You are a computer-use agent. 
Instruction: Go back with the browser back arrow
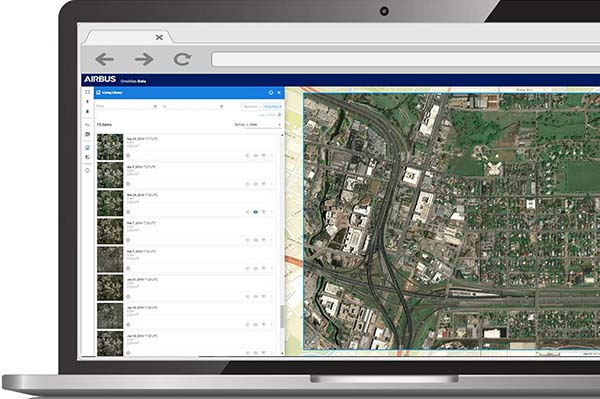(104, 59)
